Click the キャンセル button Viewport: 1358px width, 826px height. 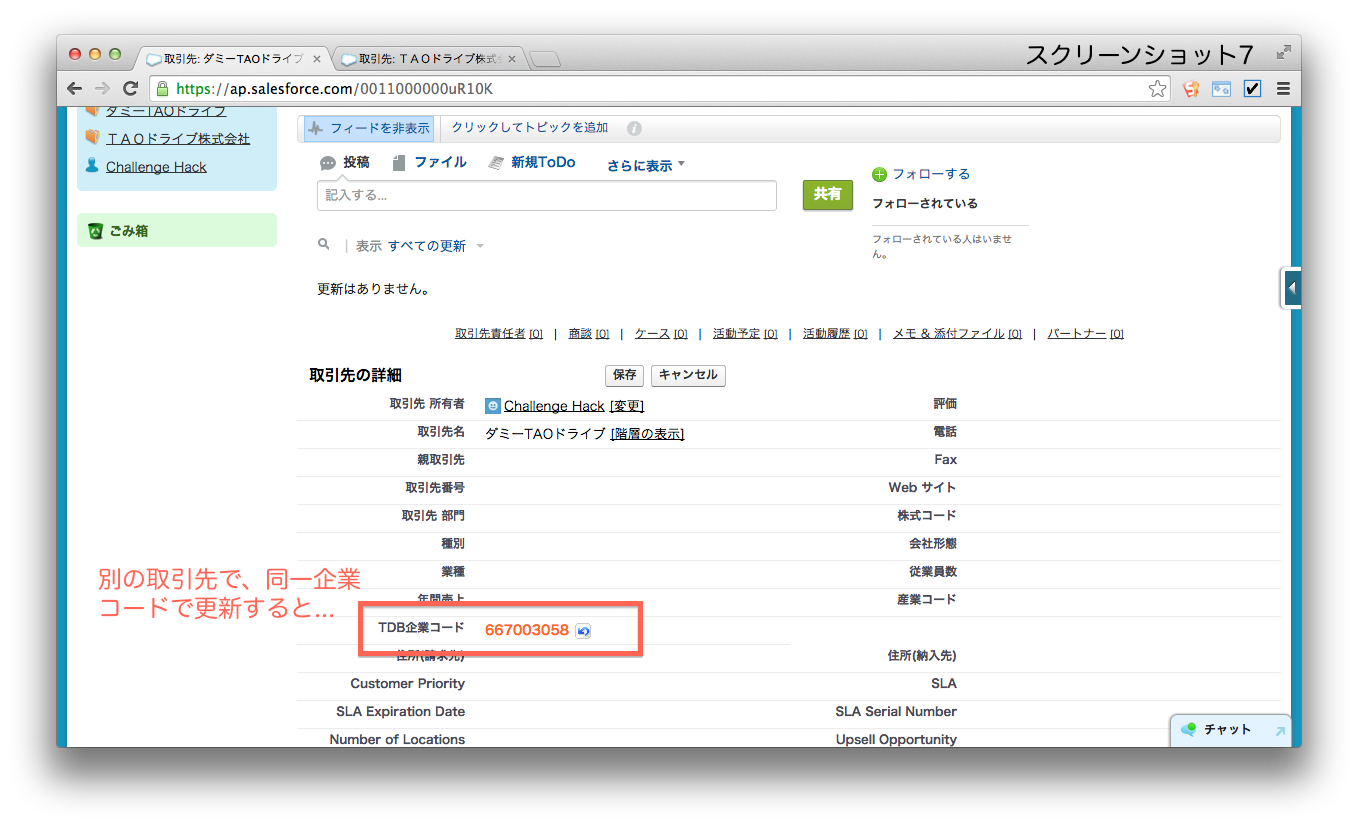point(688,375)
